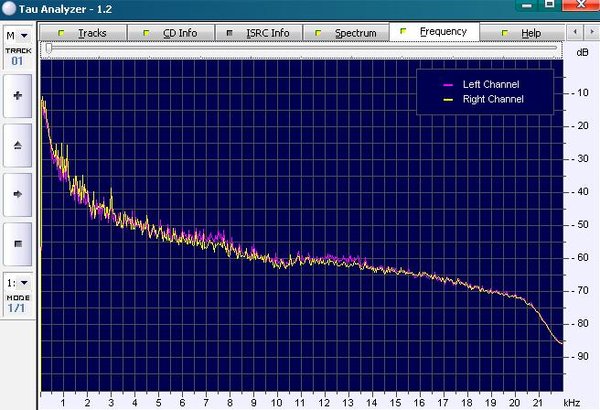Click the slider handle above the graph
The height and width of the screenshot is (410, 600).
48,48
